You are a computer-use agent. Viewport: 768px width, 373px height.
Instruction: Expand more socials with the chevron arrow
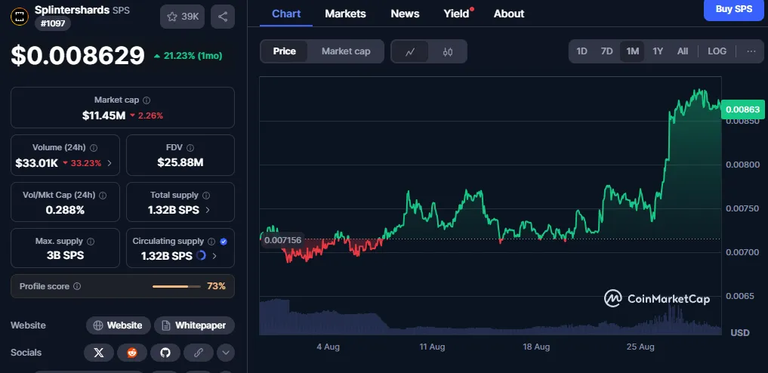[225, 352]
